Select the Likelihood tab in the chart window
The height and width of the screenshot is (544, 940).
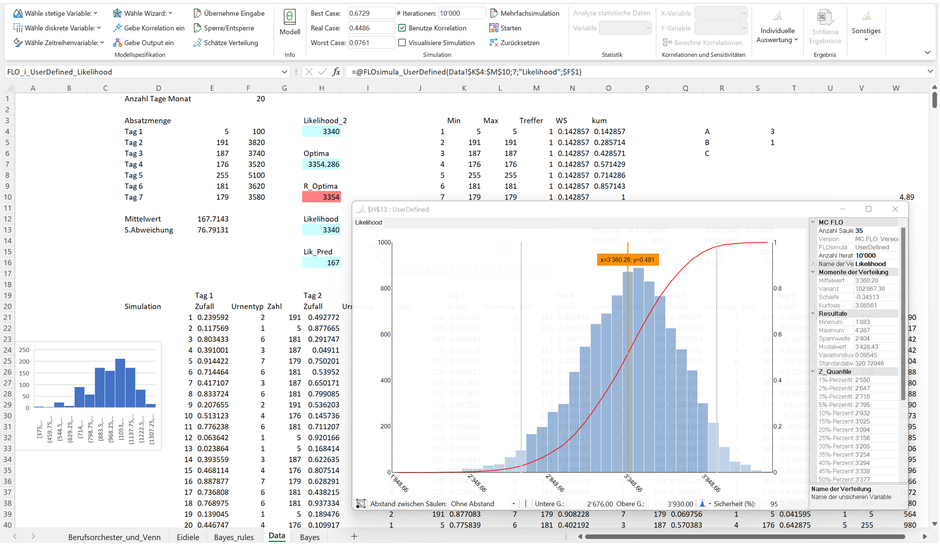click(x=368, y=222)
